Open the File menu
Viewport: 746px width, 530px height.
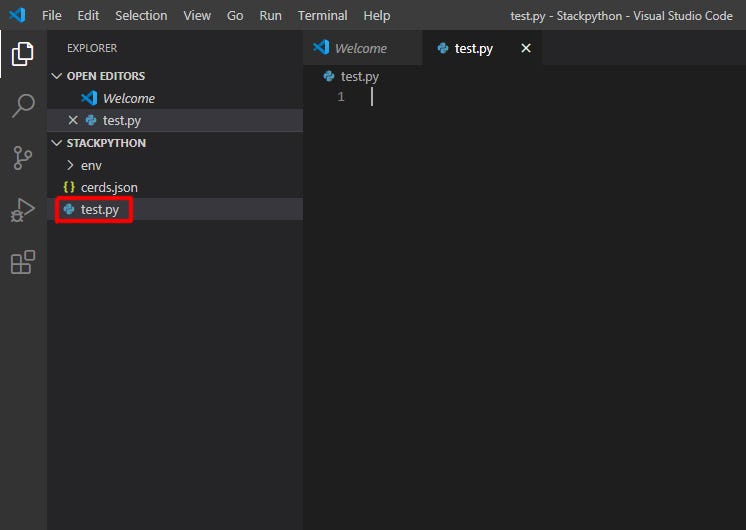tap(51, 16)
